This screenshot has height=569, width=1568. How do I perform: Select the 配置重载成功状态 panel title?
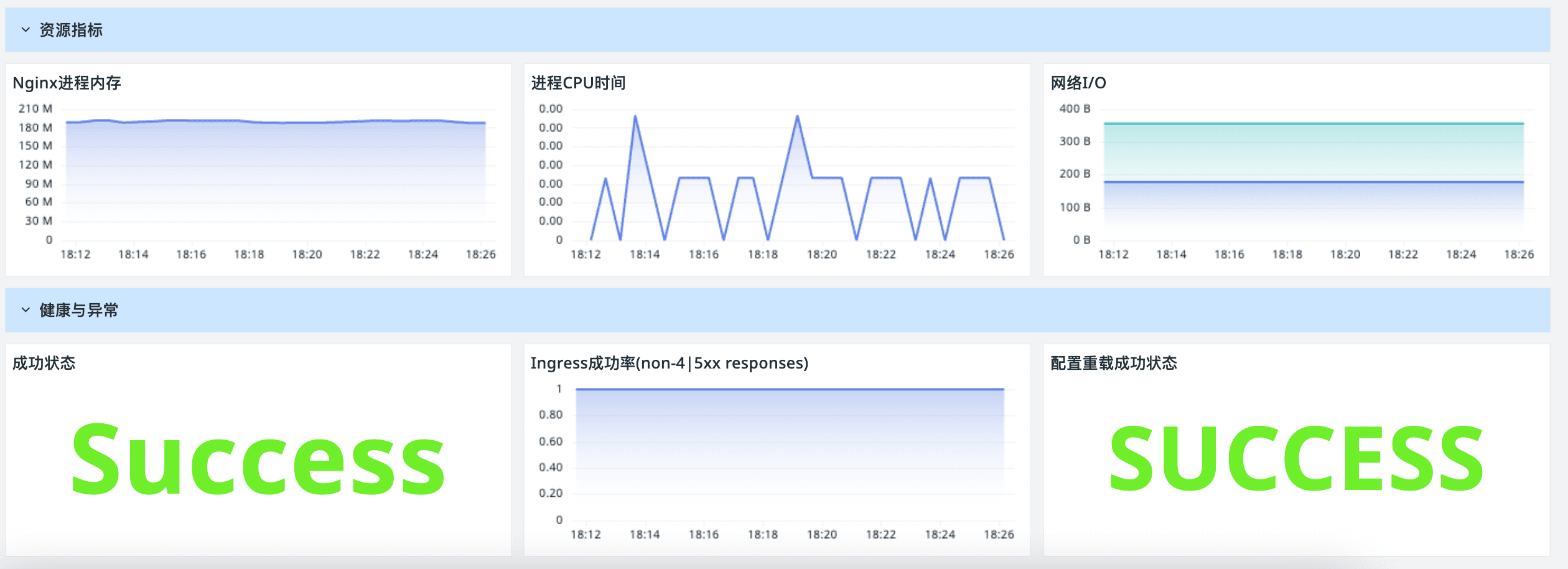tap(1114, 363)
